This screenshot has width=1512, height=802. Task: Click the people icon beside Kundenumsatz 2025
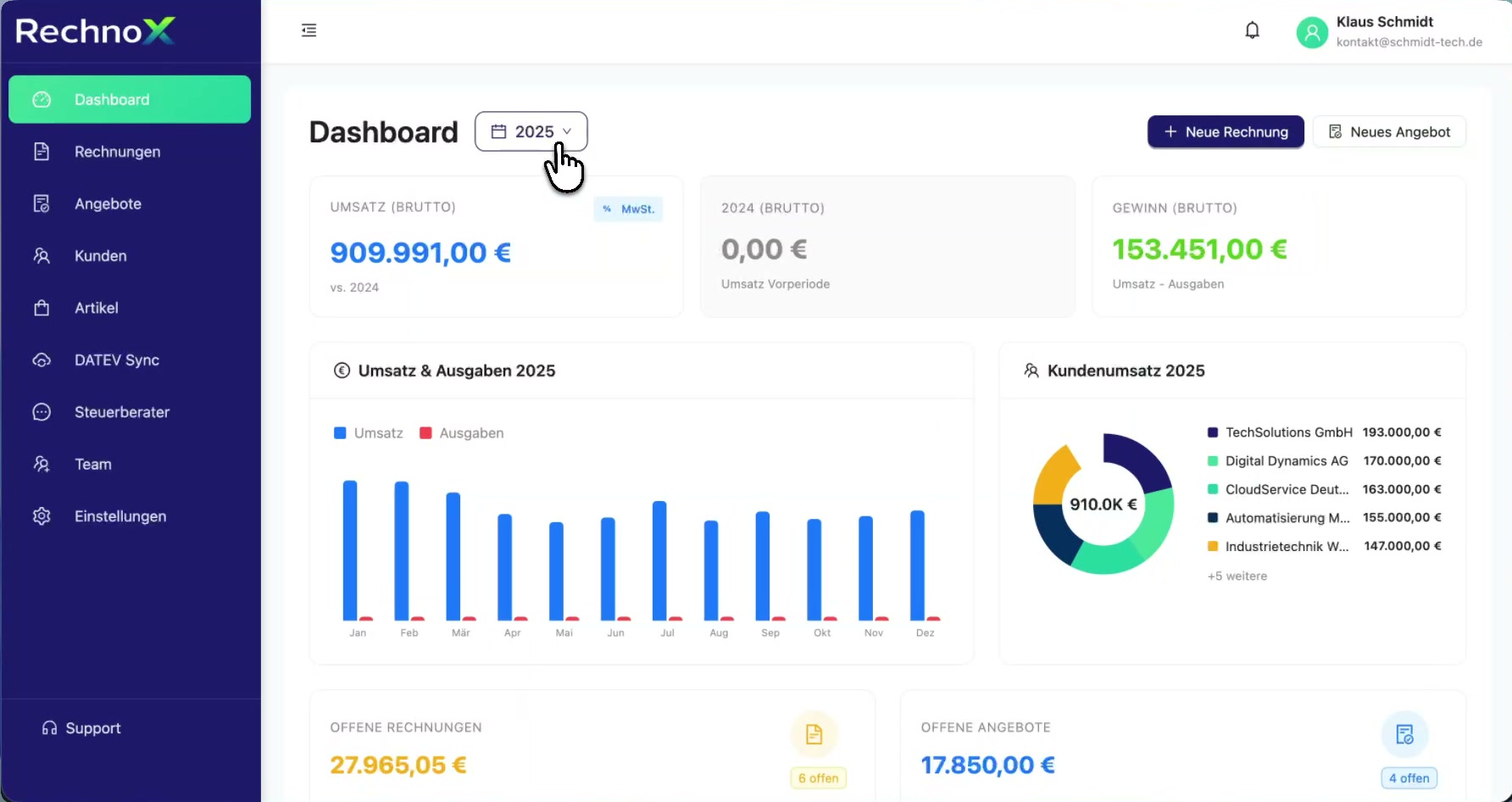pos(1031,370)
